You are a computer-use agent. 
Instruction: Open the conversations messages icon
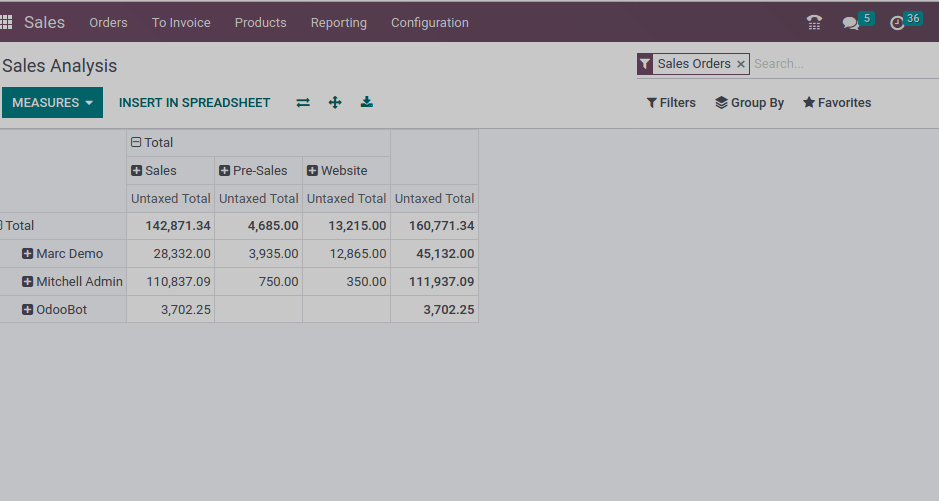(x=850, y=23)
